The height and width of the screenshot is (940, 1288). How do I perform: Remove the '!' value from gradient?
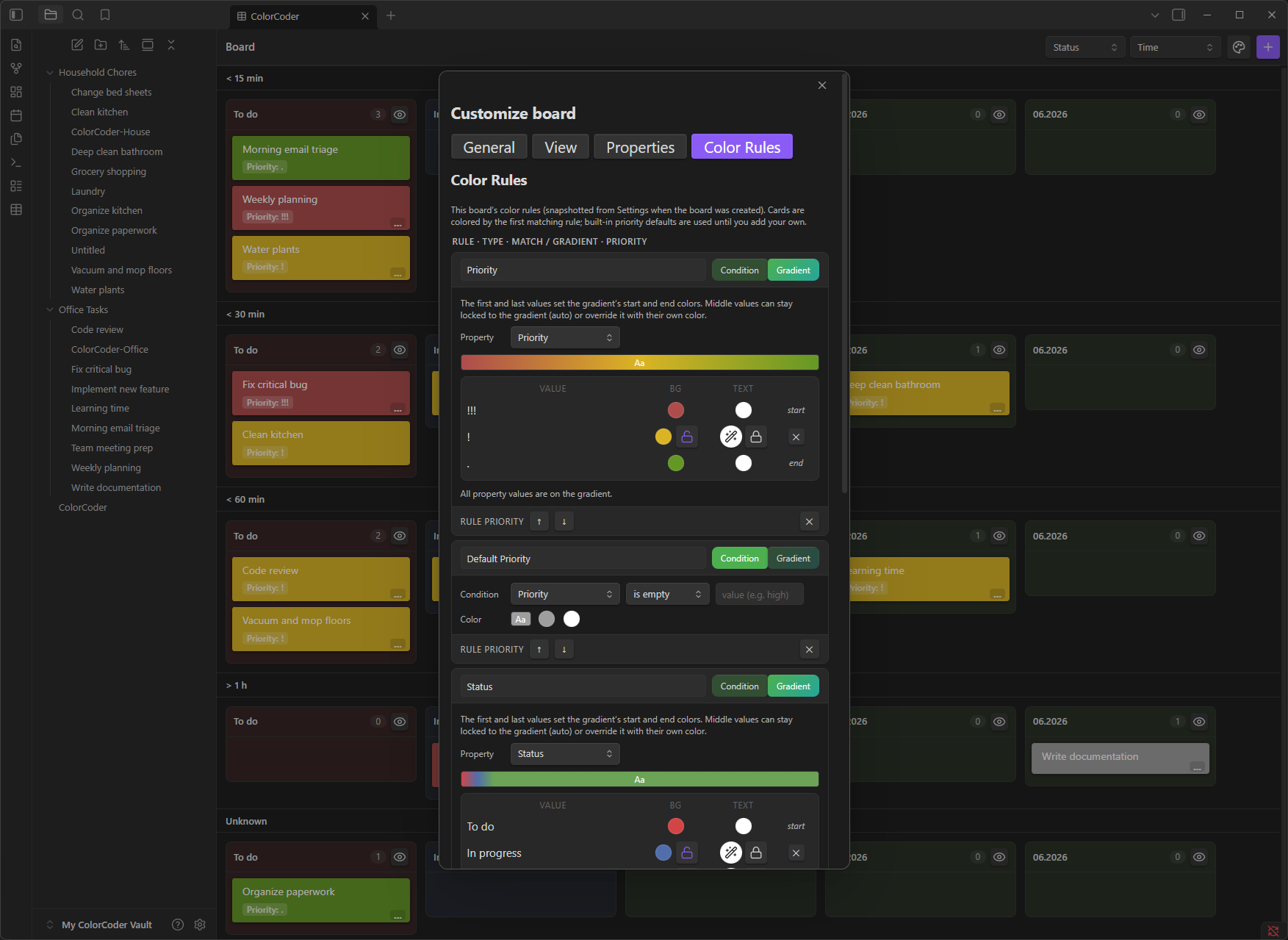[x=796, y=437]
